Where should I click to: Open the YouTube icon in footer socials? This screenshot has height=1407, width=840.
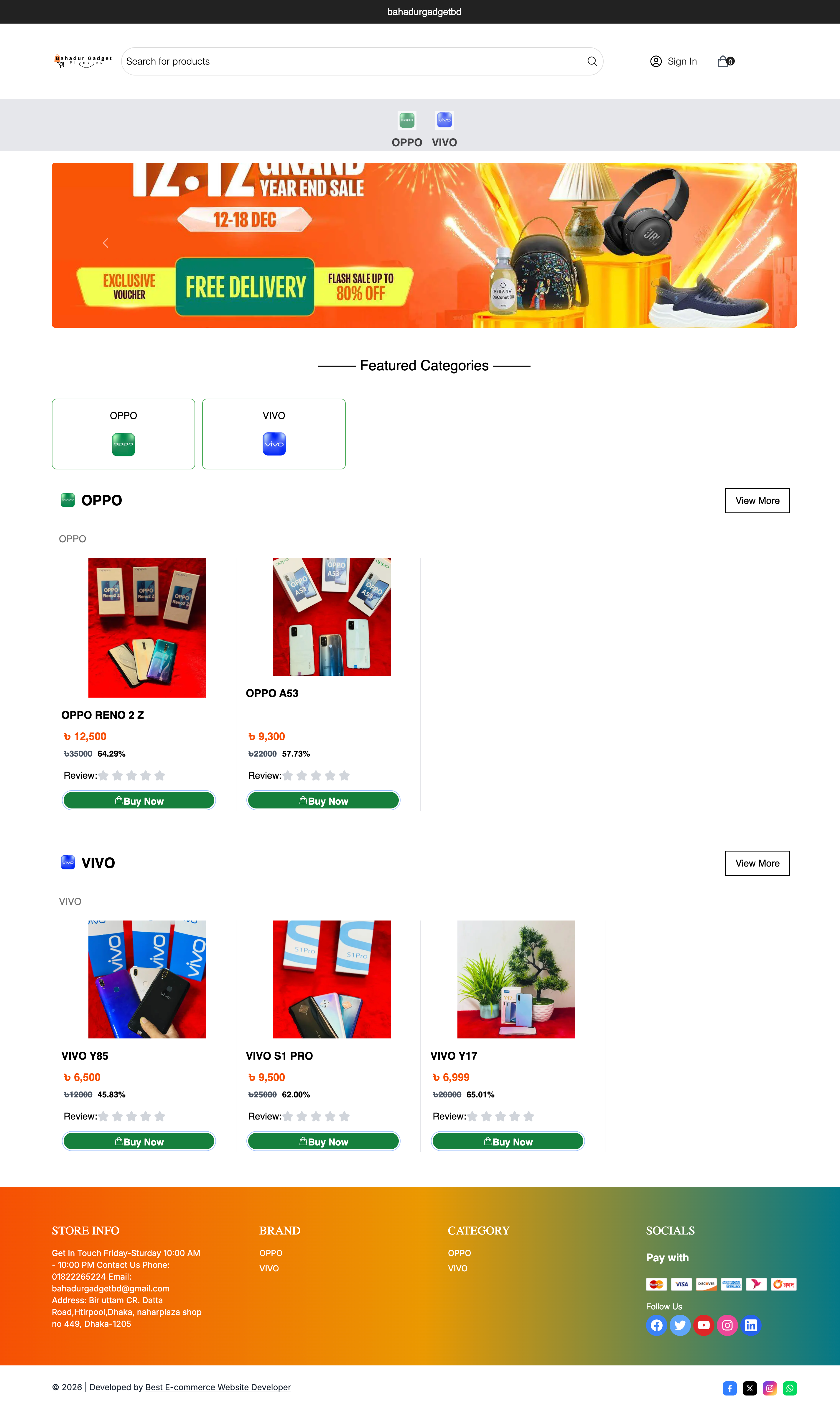(704, 1325)
